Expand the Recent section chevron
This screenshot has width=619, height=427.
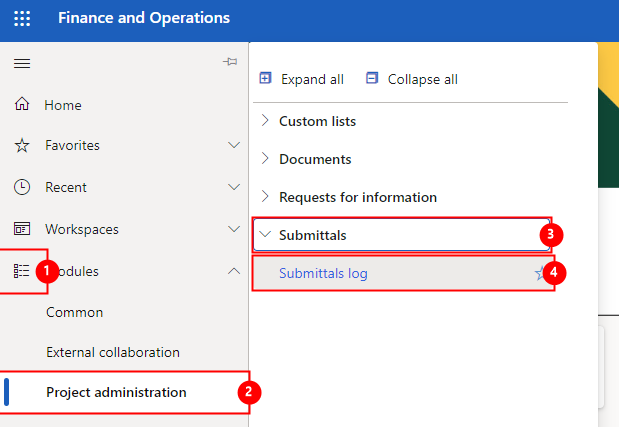point(234,187)
